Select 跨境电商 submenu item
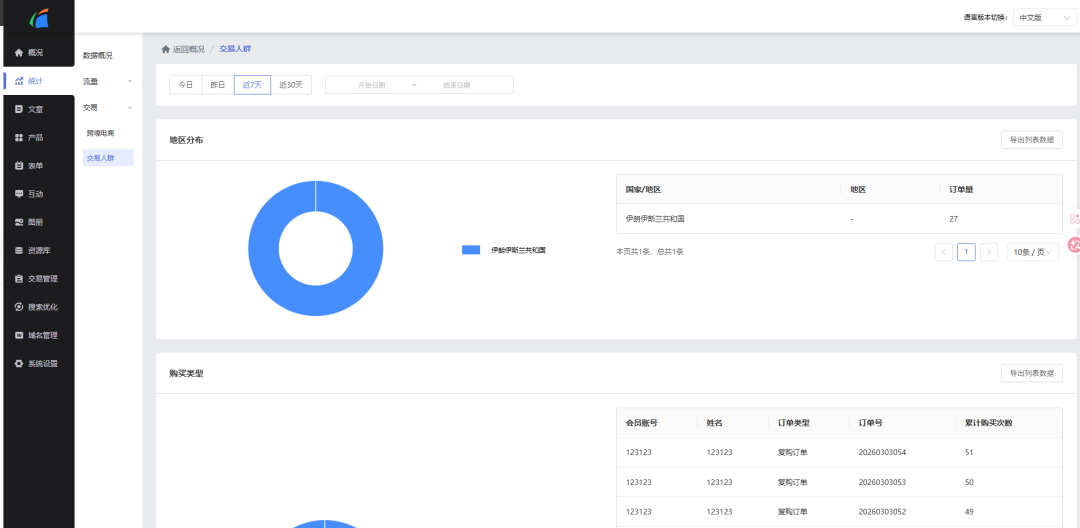 100,133
